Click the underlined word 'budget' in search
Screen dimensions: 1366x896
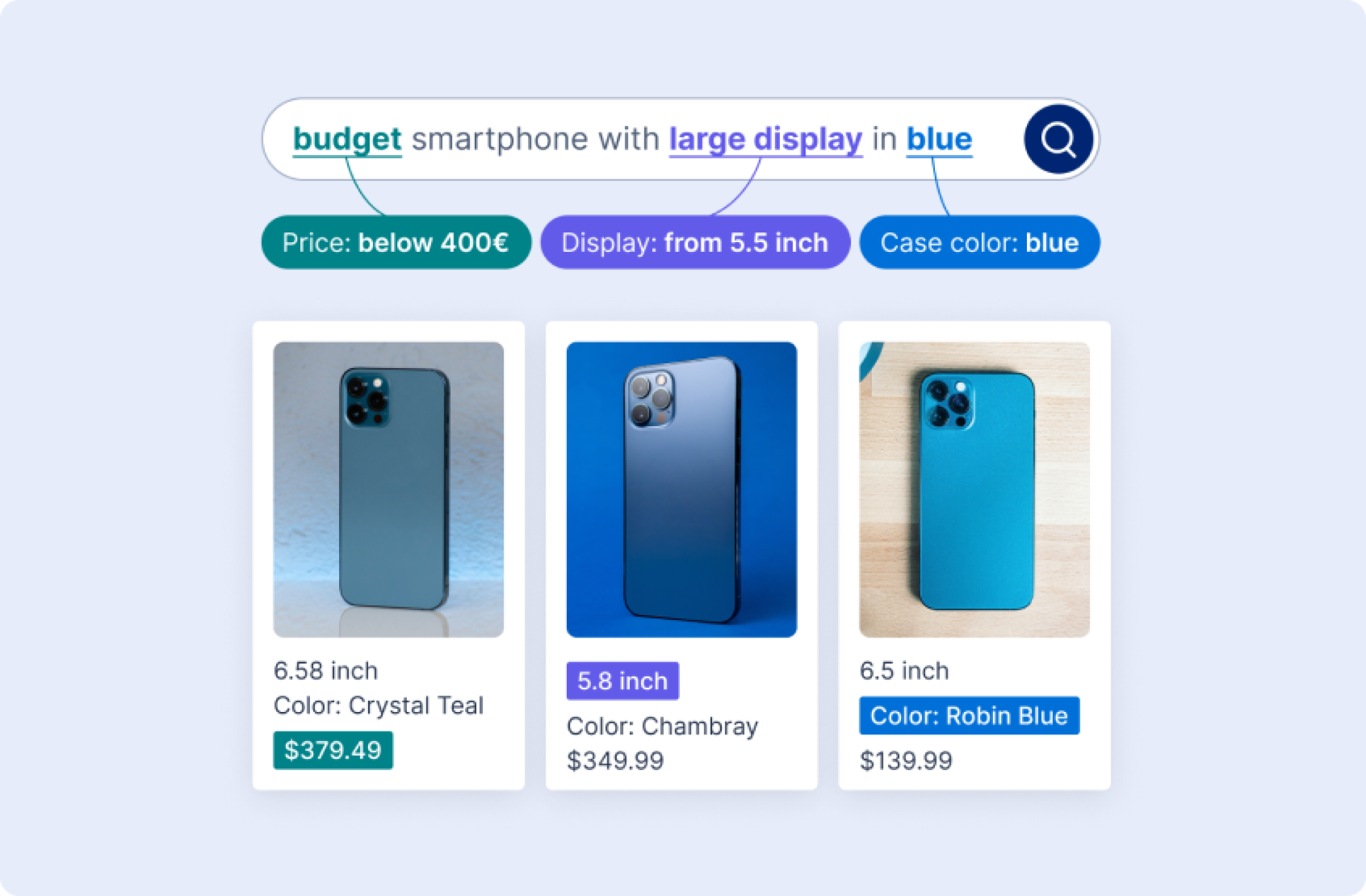347,140
